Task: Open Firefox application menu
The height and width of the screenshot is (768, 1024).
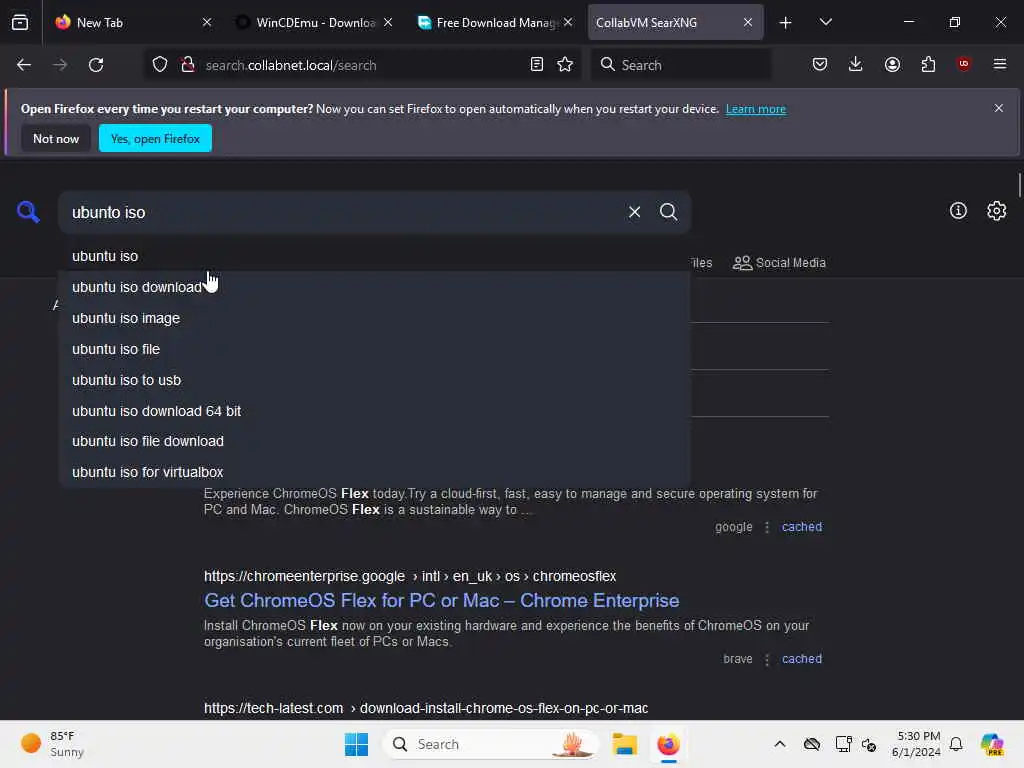Action: tap(999, 64)
